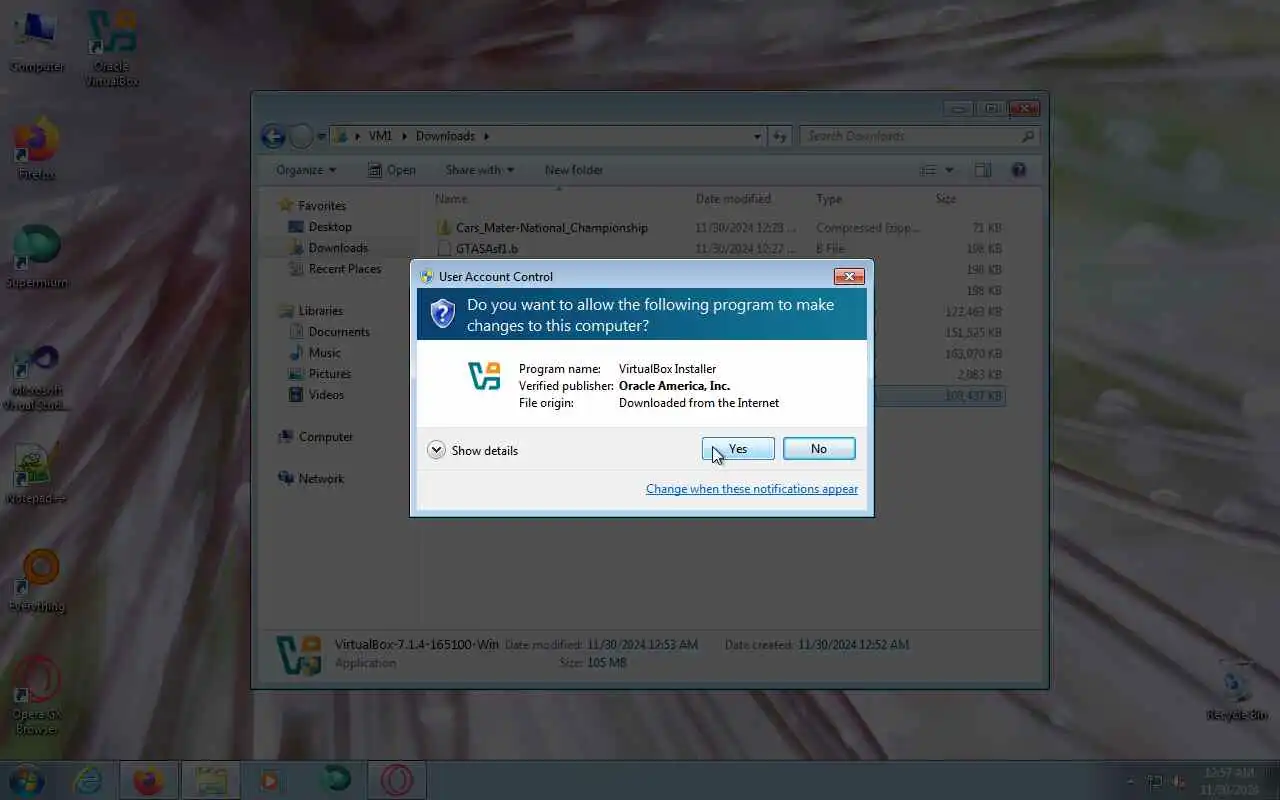Open Oracle VirtualBox desktop shortcut

coord(112,48)
